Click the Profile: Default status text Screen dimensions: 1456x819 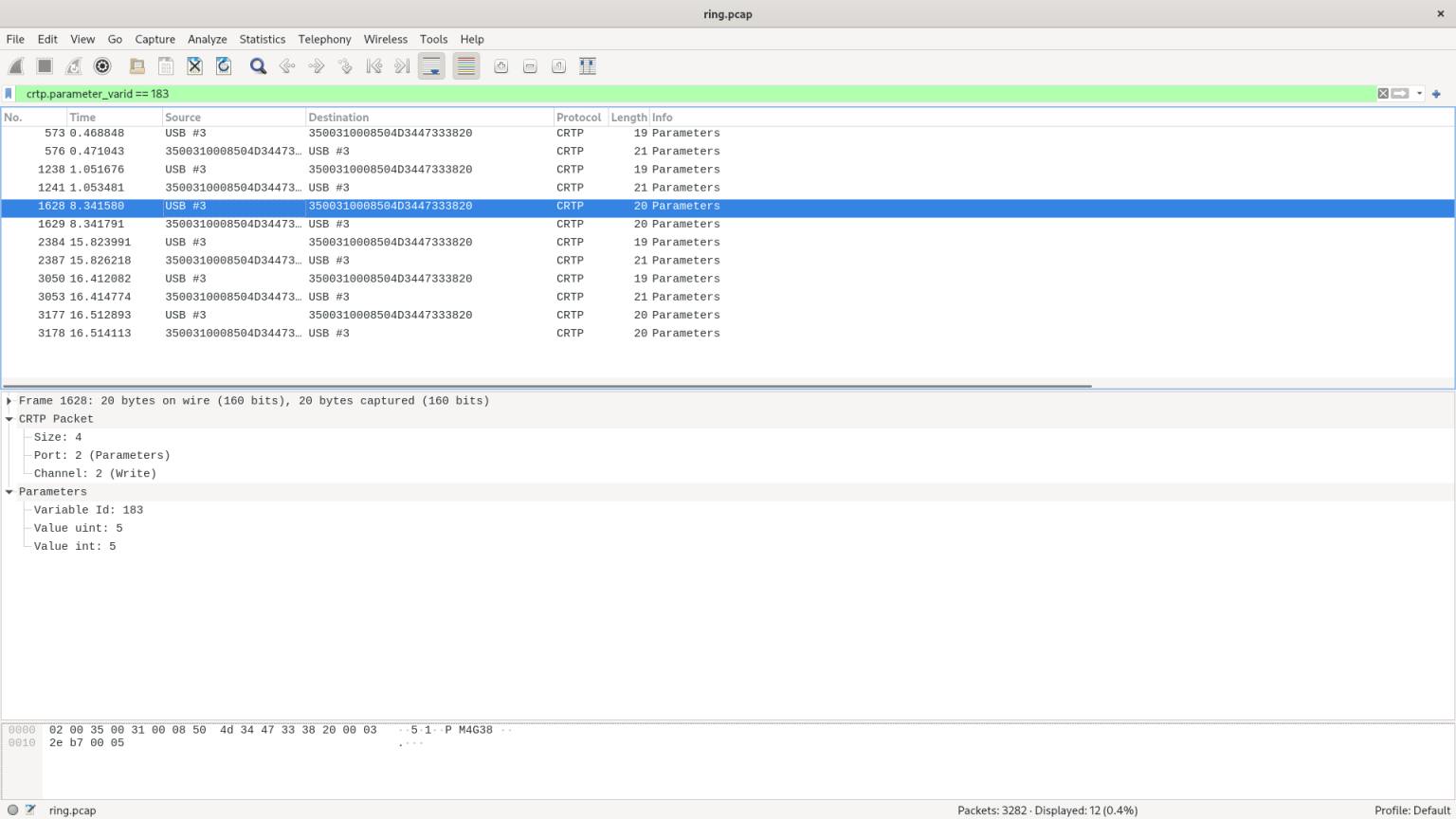pos(1411,810)
